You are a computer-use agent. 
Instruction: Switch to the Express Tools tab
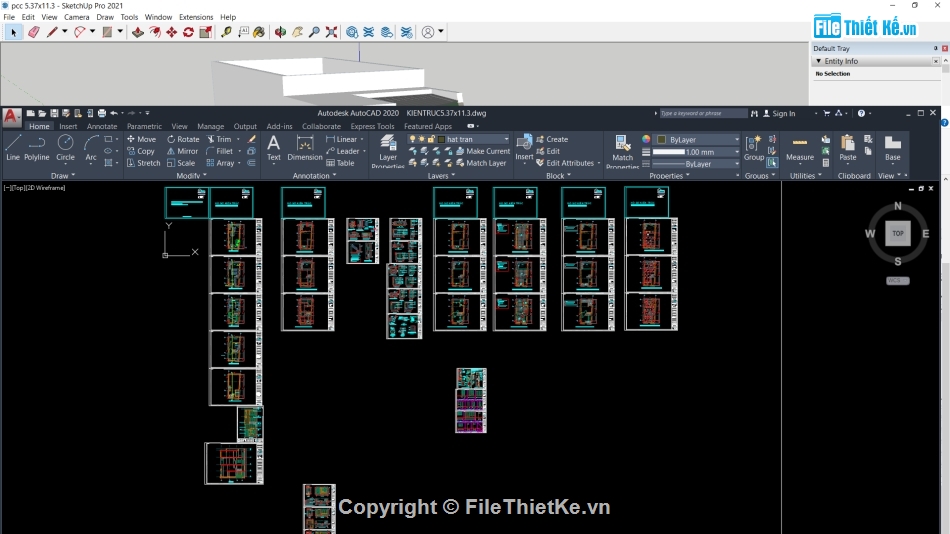[x=372, y=126]
